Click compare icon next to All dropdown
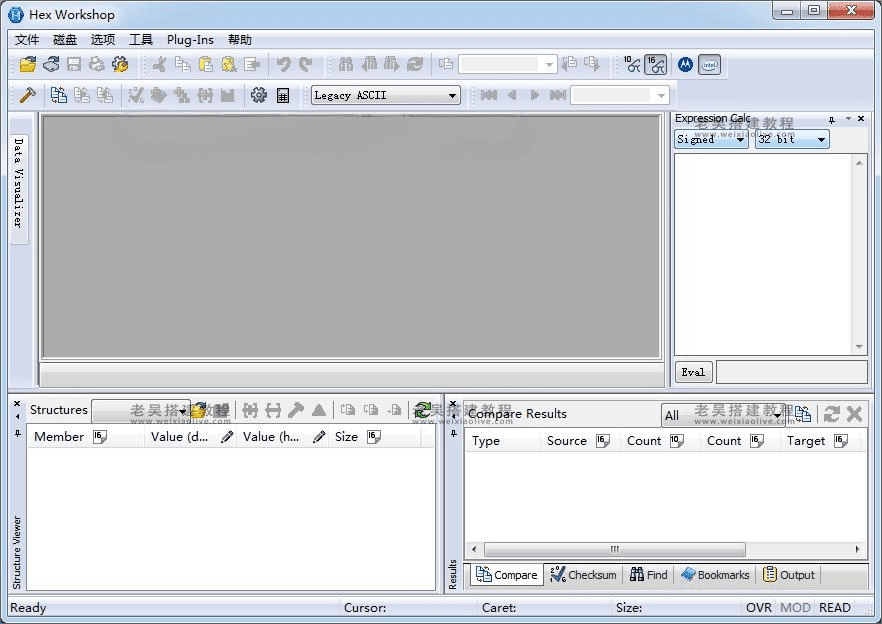The image size is (882, 624). [803, 414]
